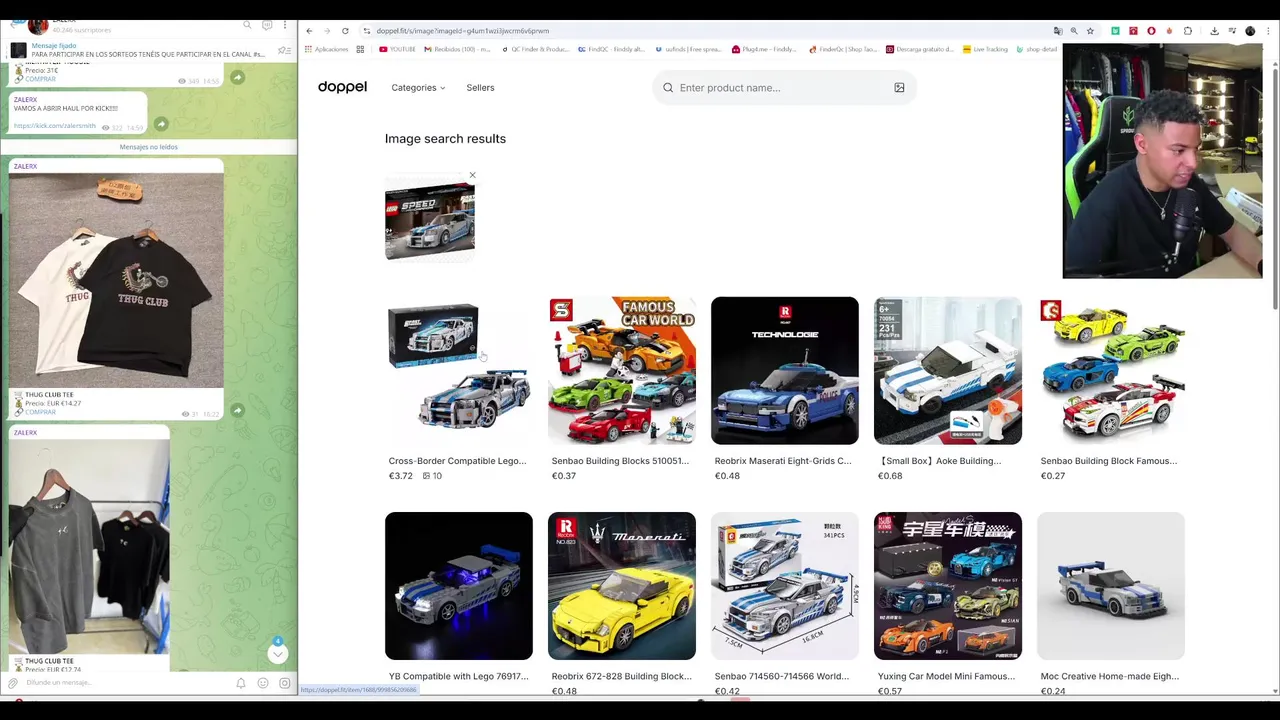Remove the uploaded search image with X
Viewport: 1280px width, 720px height.
tap(472, 175)
